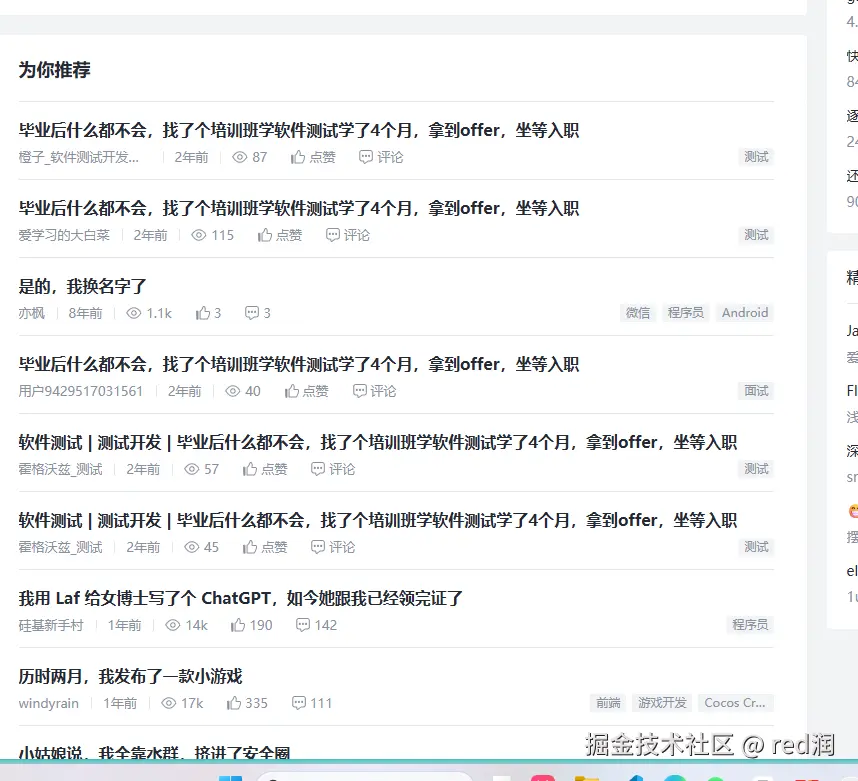Select the Android tag
The image size is (858, 781).
click(744, 313)
